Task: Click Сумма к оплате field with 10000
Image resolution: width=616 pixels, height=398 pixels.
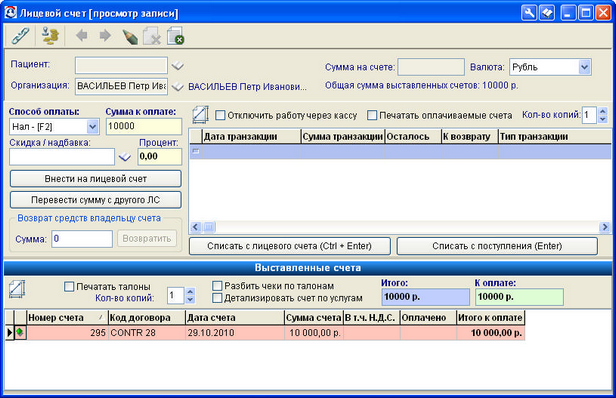Action: click(x=144, y=127)
